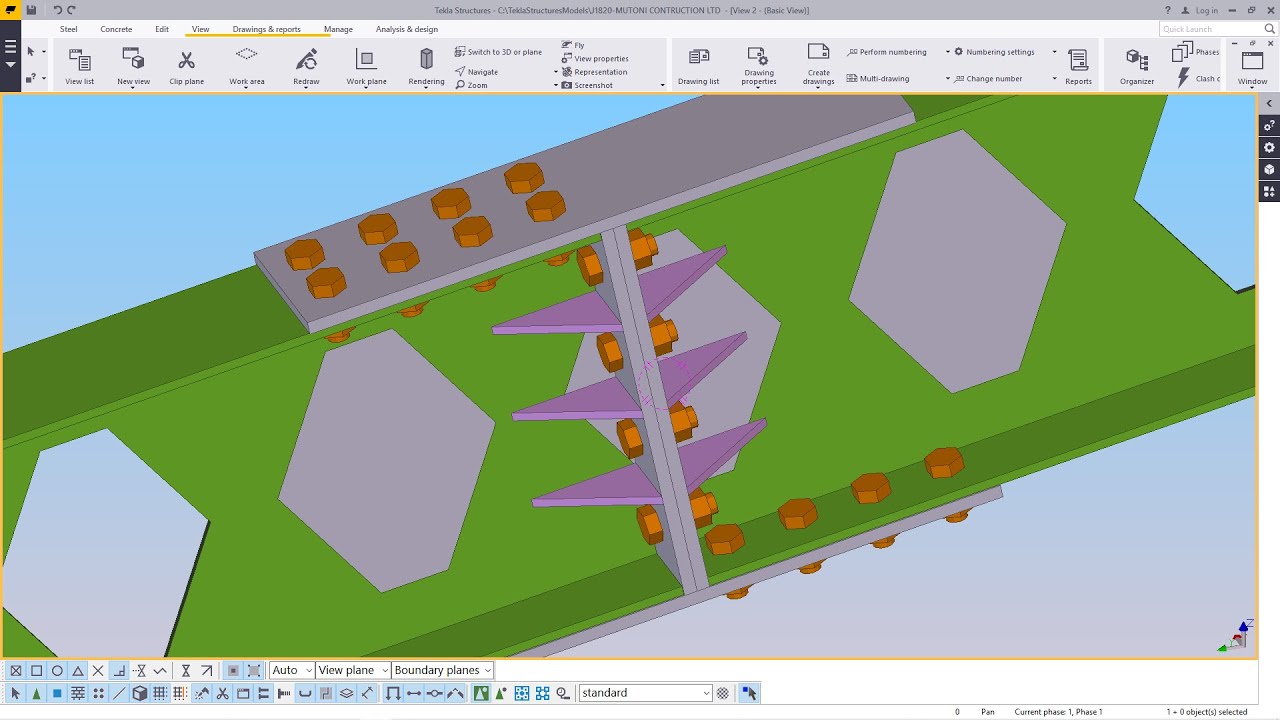1280x720 pixels.
Task: Click the Representation command
Action: click(594, 72)
